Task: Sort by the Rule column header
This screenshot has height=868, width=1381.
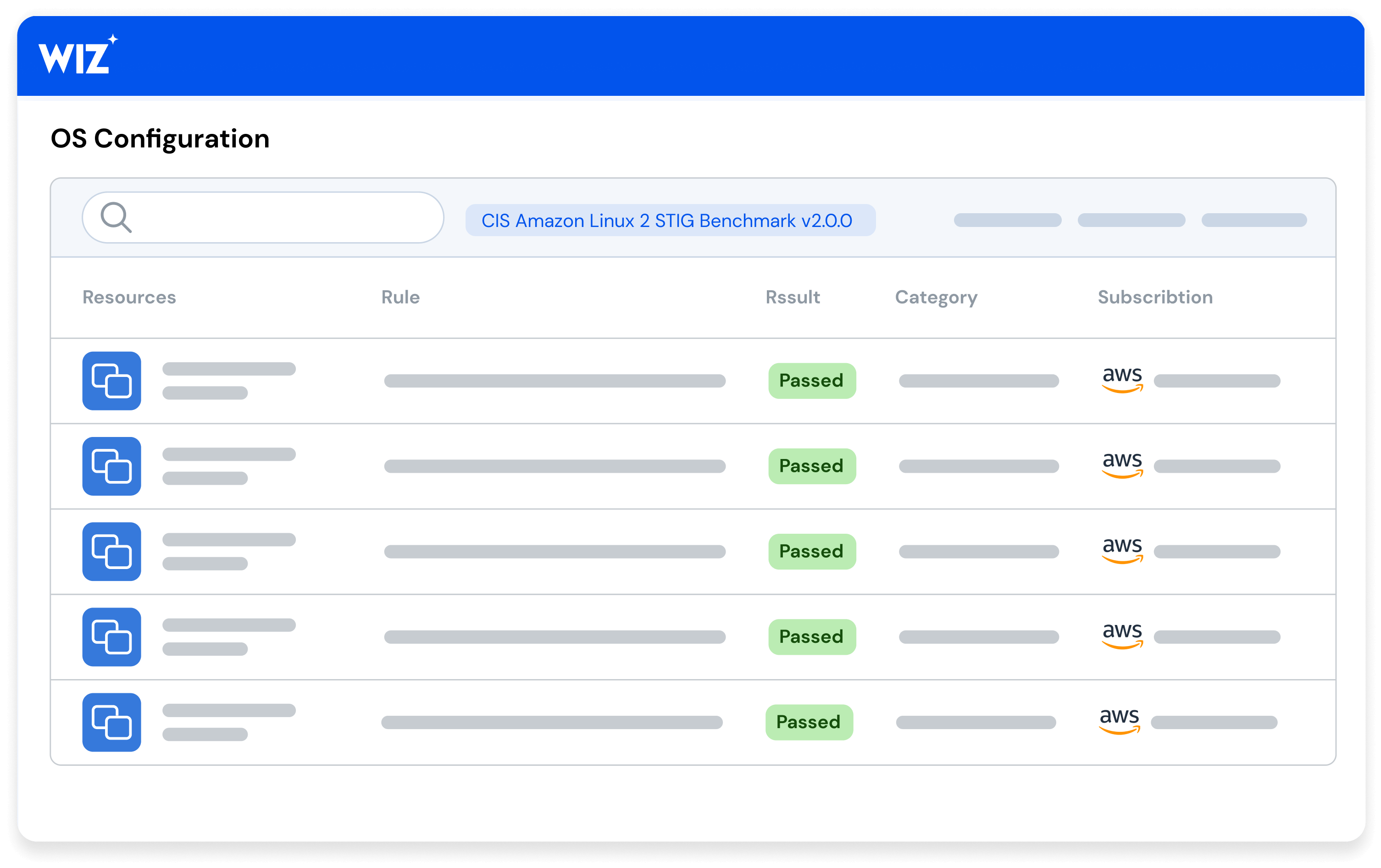Action: (x=400, y=297)
